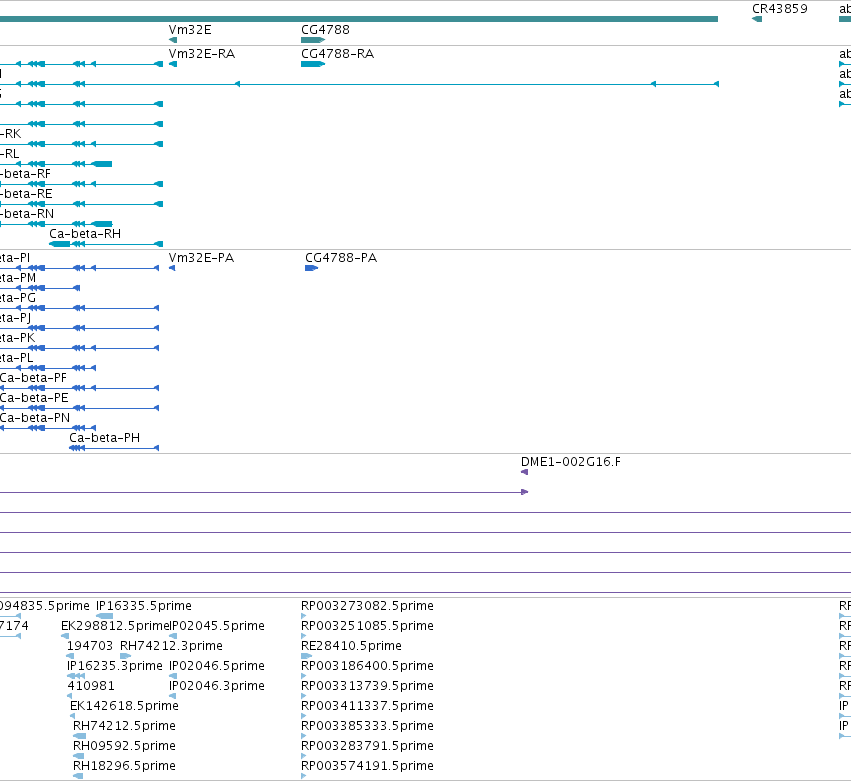The width and height of the screenshot is (851, 781).
Task: Click the RH09592.5prime EST label
Action: point(124,746)
